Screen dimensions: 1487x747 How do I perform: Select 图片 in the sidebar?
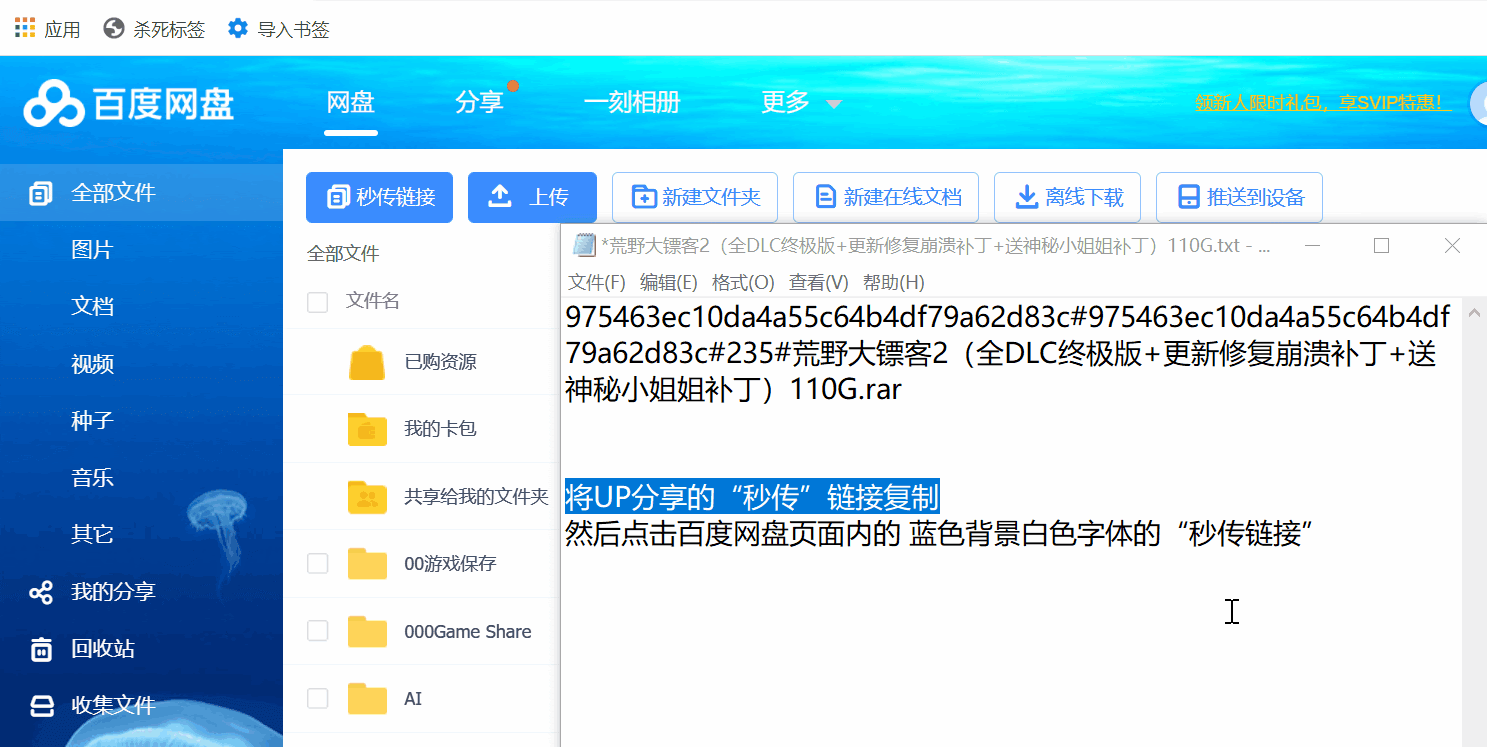[x=92, y=250]
